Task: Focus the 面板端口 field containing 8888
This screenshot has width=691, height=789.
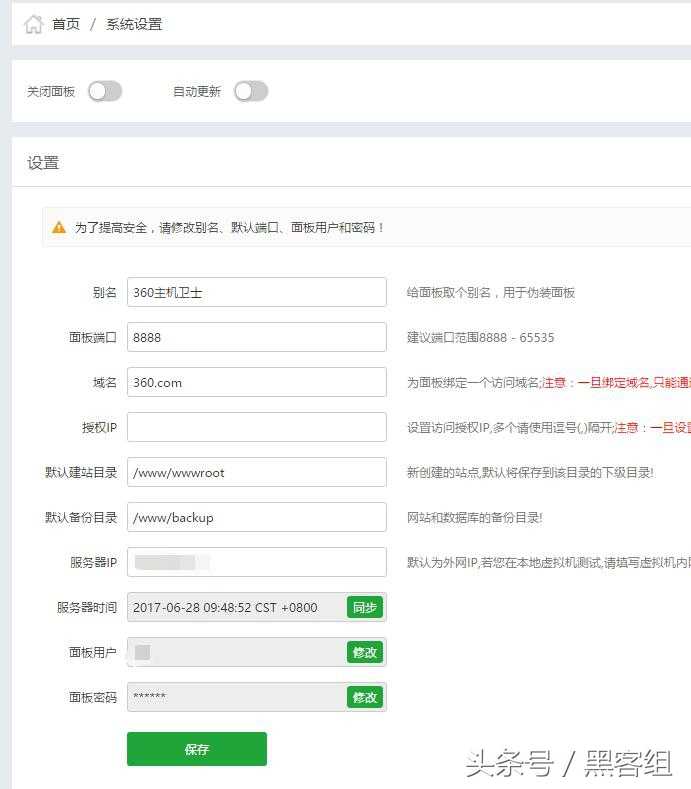Action: point(257,337)
